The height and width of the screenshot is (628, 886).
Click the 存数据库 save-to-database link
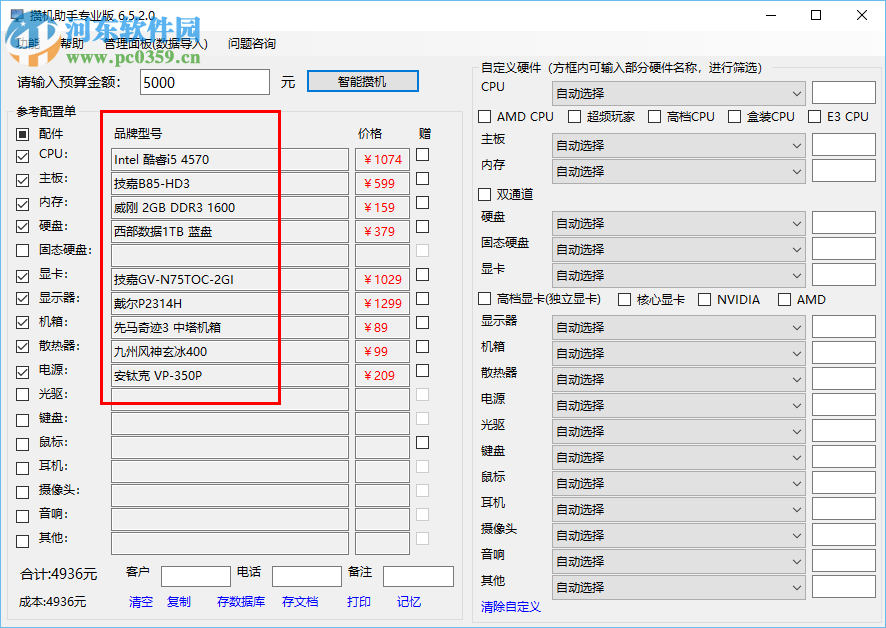coord(240,602)
